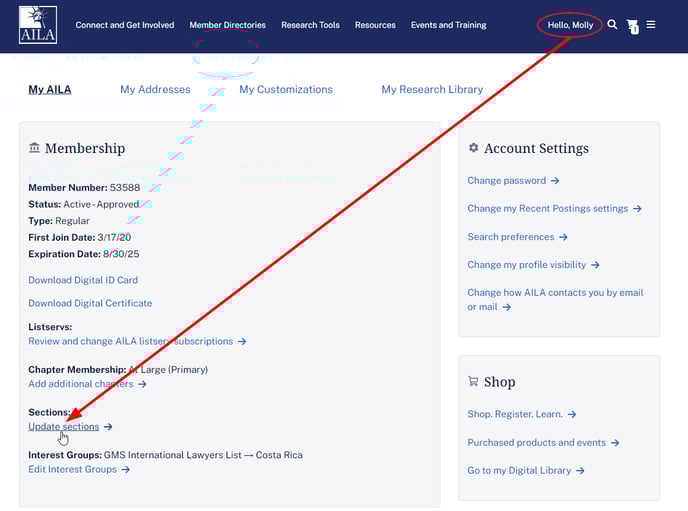
Task: Switch to My Research Library tab
Action: point(432,89)
